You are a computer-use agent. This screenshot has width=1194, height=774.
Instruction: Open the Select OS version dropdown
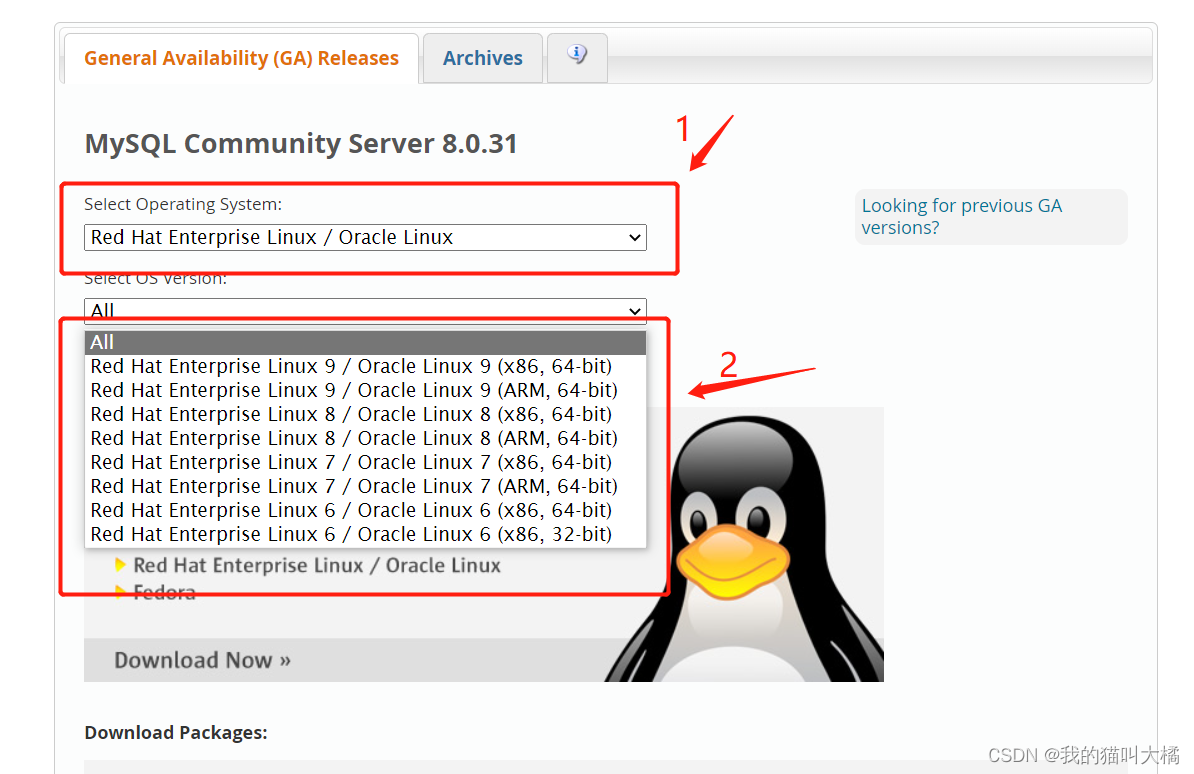tap(364, 311)
